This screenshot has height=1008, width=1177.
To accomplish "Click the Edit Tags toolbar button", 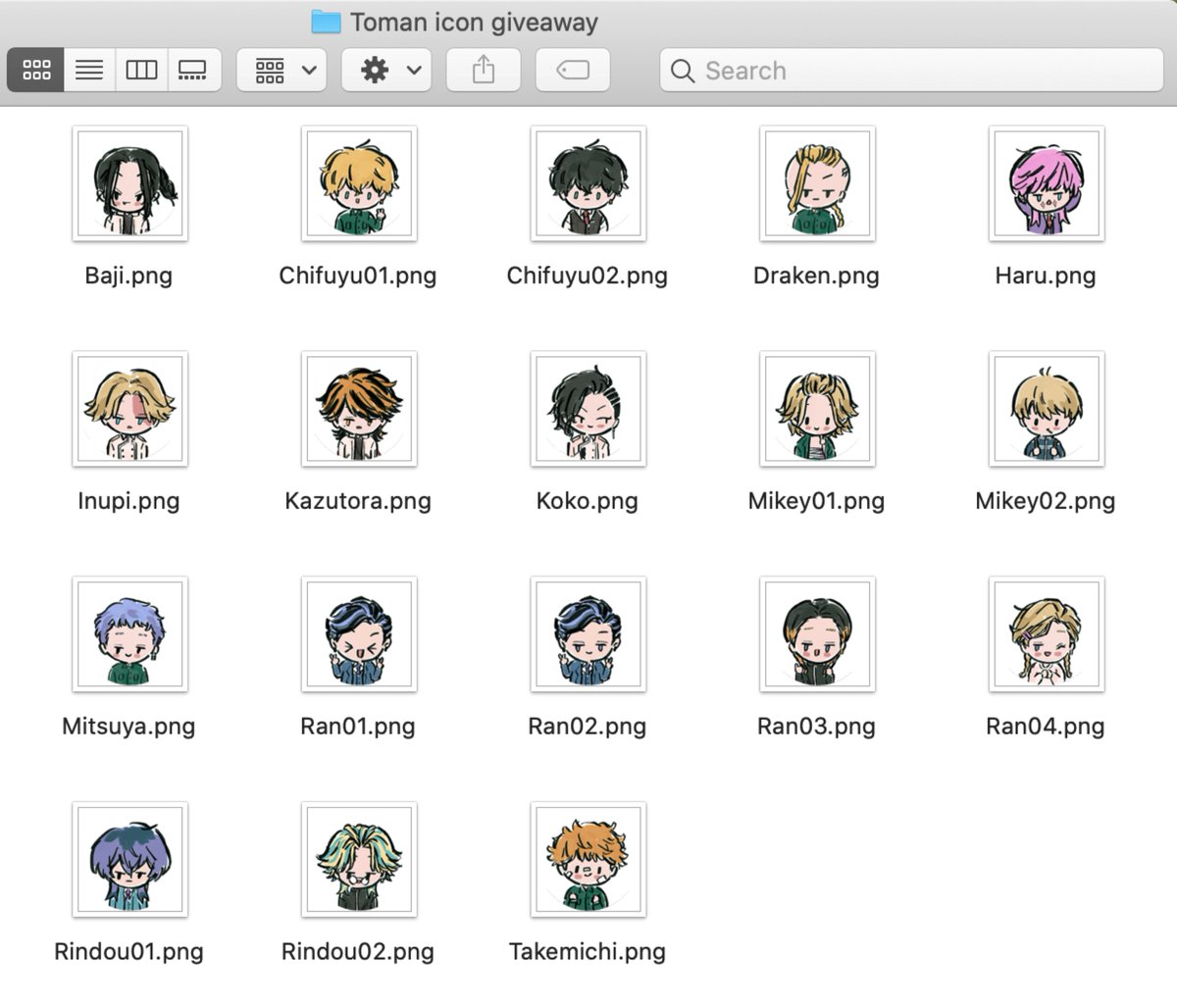I will point(573,71).
